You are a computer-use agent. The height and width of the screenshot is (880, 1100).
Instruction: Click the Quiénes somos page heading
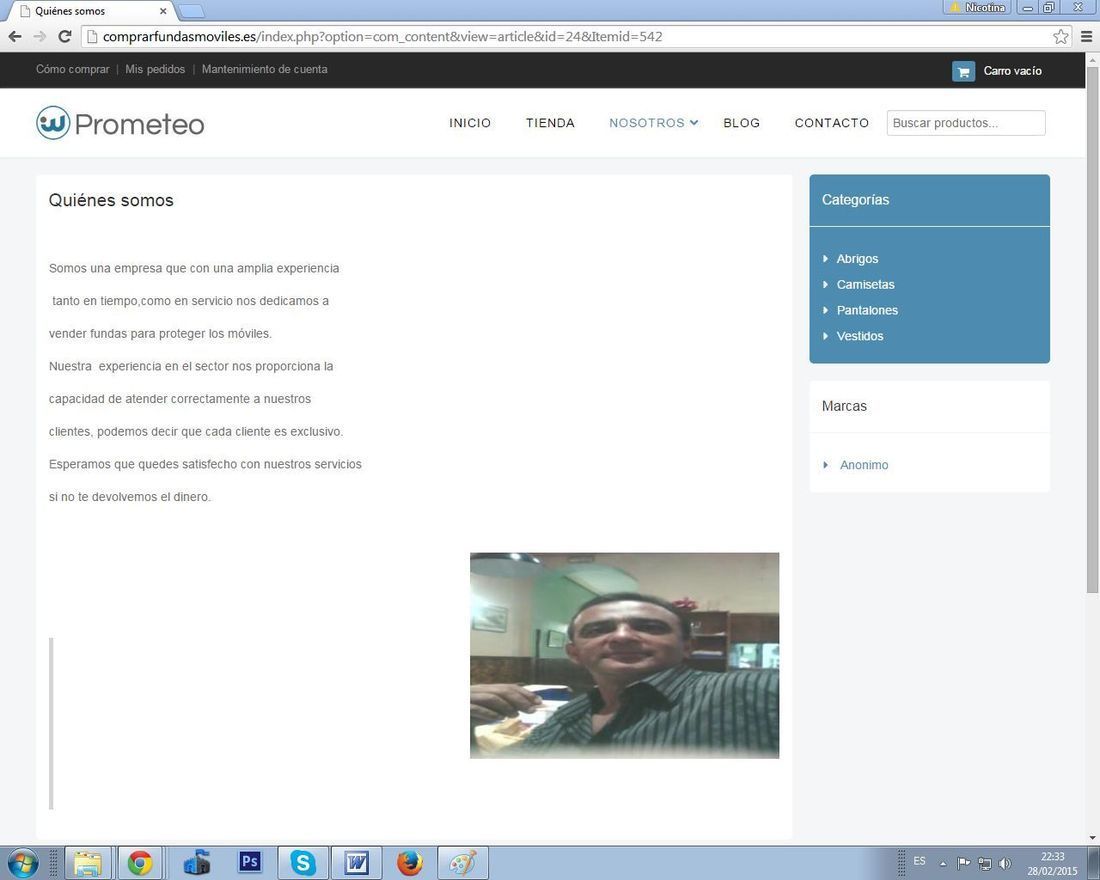tap(111, 201)
